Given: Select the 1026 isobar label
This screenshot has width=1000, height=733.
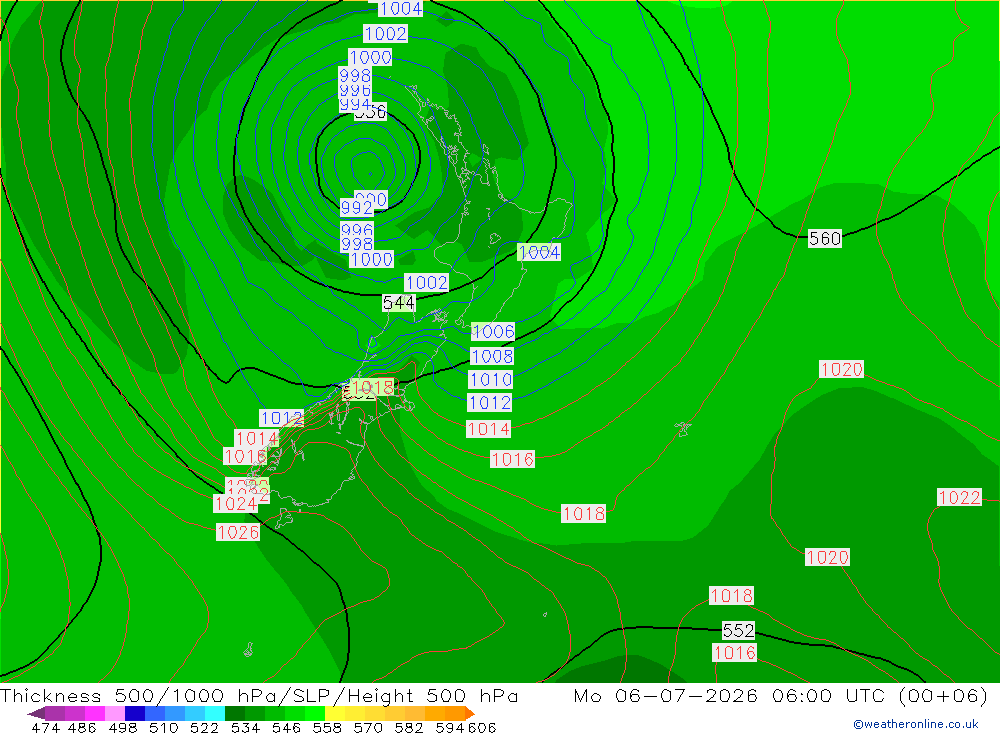Looking at the screenshot, I should [x=238, y=532].
